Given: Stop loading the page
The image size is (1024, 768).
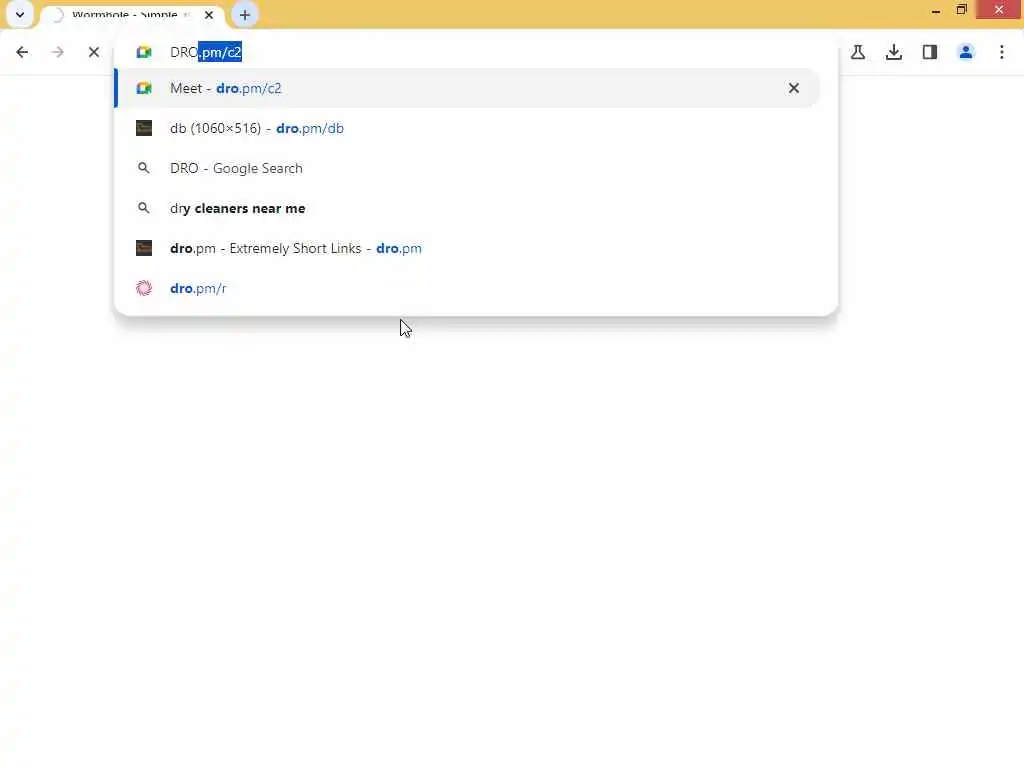Looking at the screenshot, I should 93,52.
